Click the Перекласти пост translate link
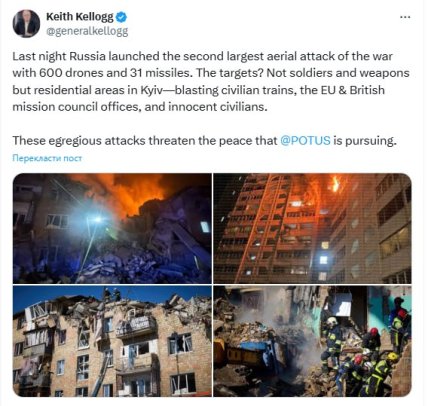Viewport: 428px width, 406px height. (x=47, y=158)
